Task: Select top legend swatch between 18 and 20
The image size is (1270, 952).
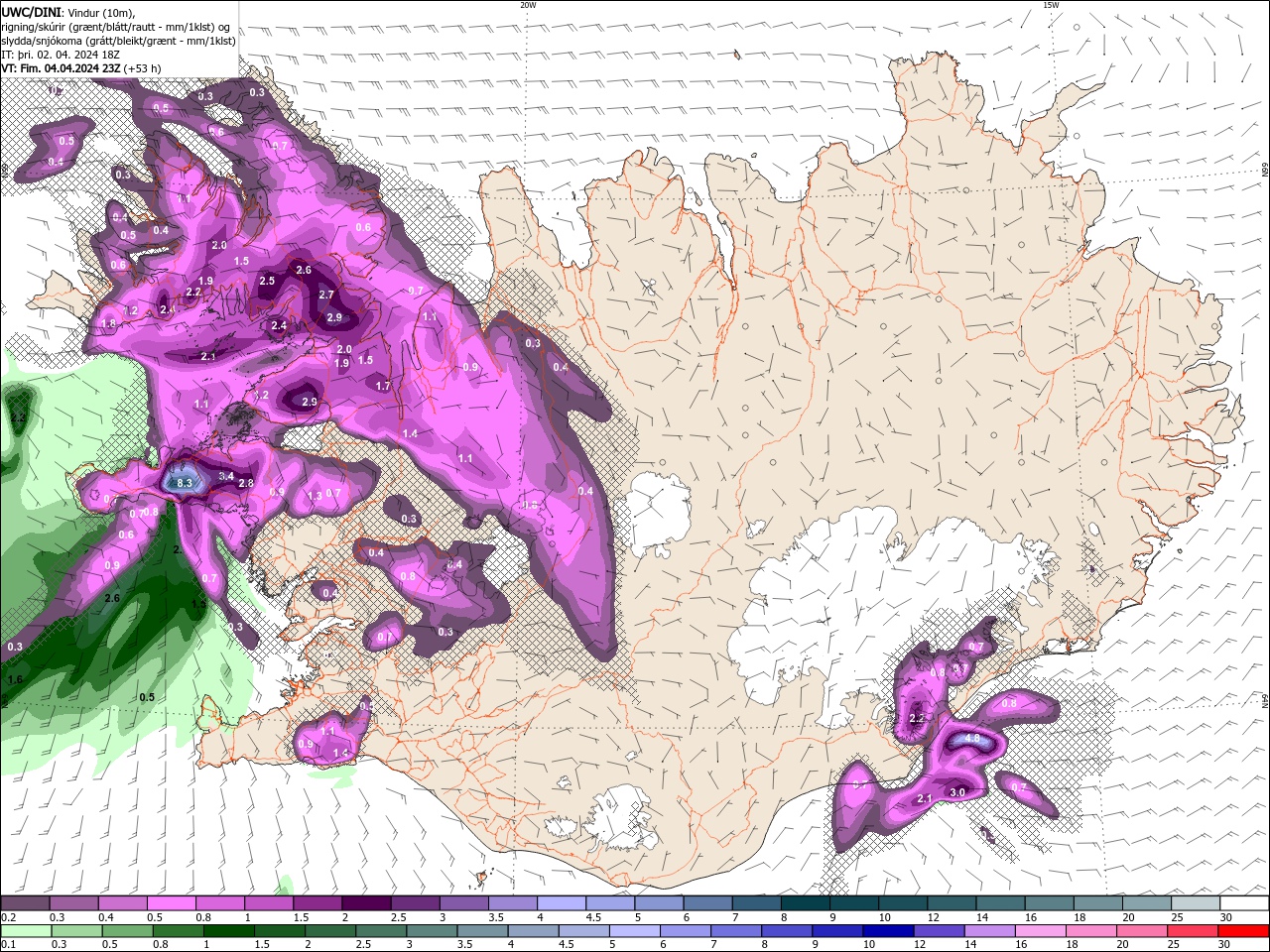Action: (1098, 903)
